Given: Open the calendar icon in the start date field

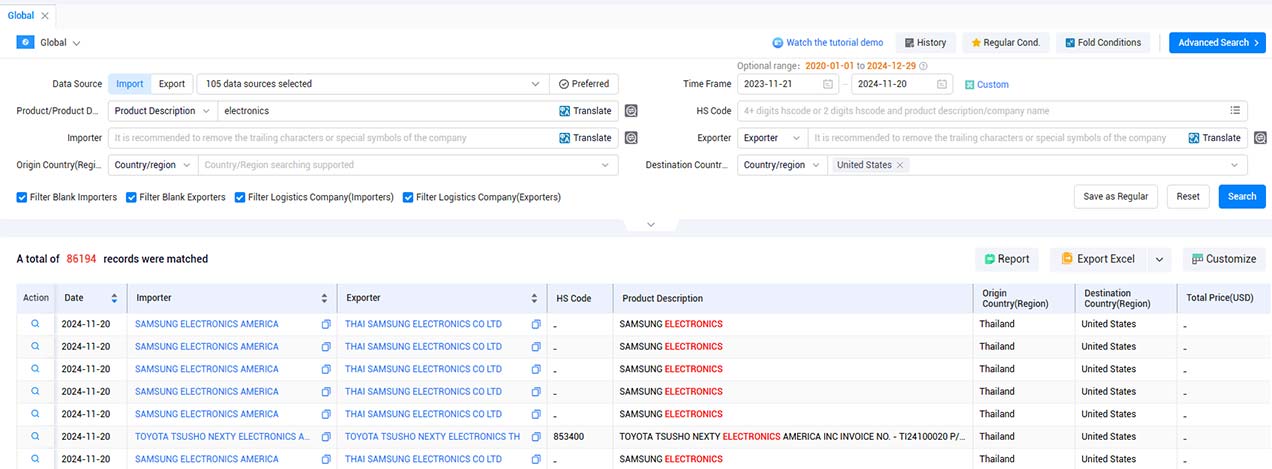Looking at the screenshot, I should pyautogui.click(x=827, y=84).
